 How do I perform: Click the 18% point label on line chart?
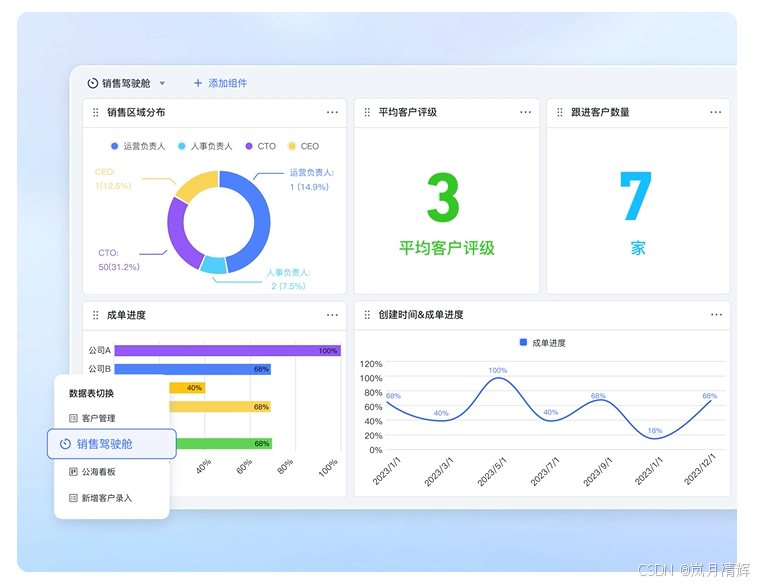pyautogui.click(x=655, y=431)
